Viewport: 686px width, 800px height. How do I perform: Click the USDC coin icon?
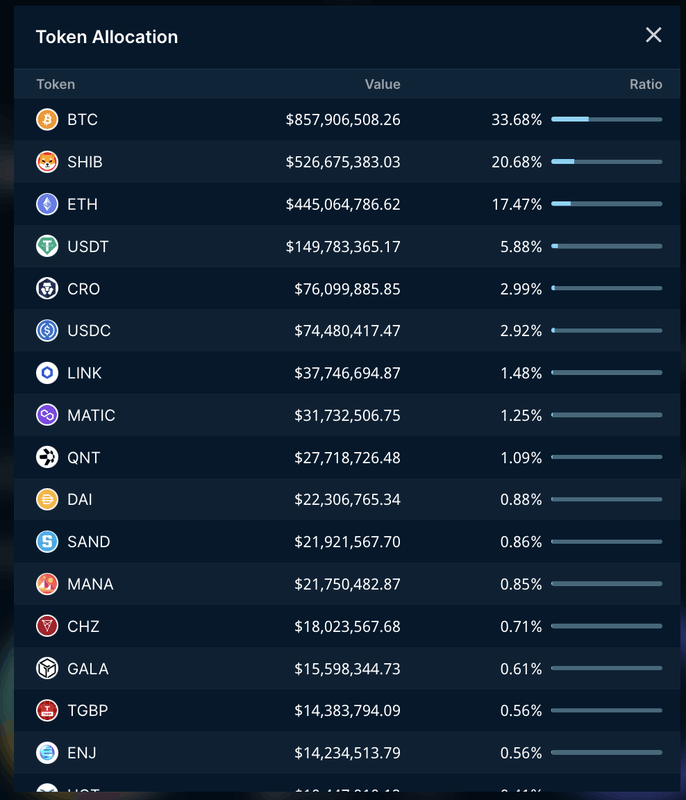(47, 331)
